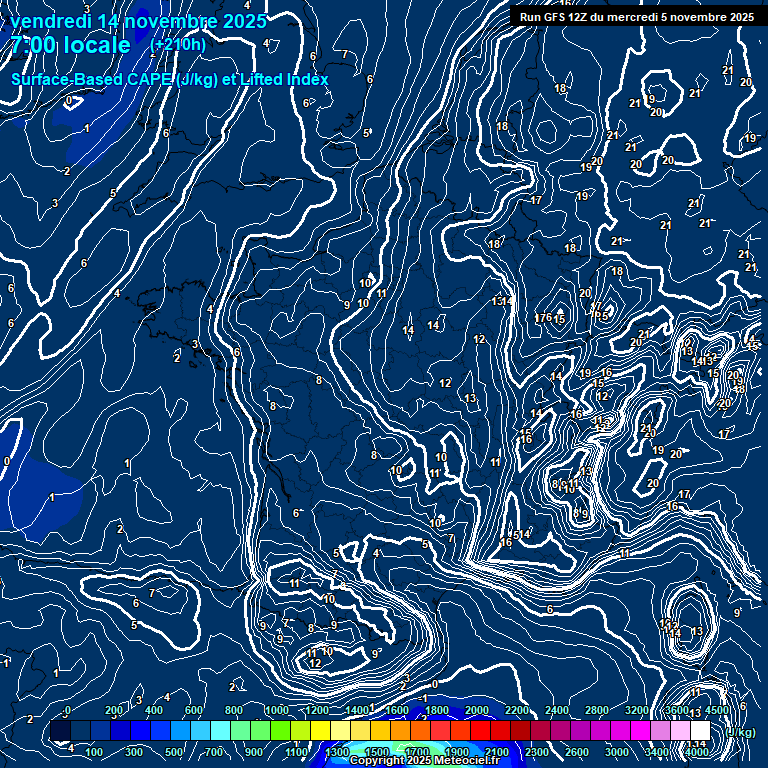Click the '1000' legend tick label
The image size is (768, 768).
click(x=277, y=710)
